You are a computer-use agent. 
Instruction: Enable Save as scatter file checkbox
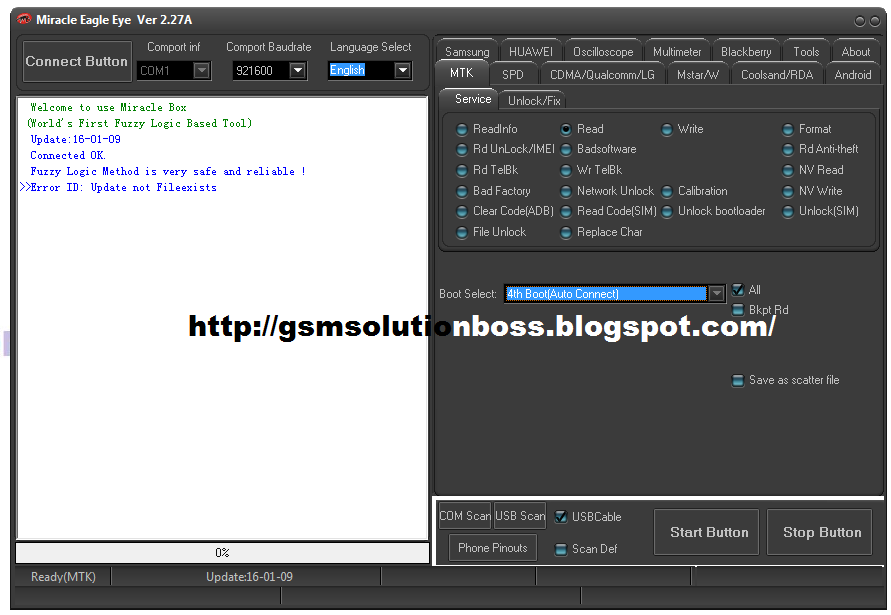[x=738, y=380]
